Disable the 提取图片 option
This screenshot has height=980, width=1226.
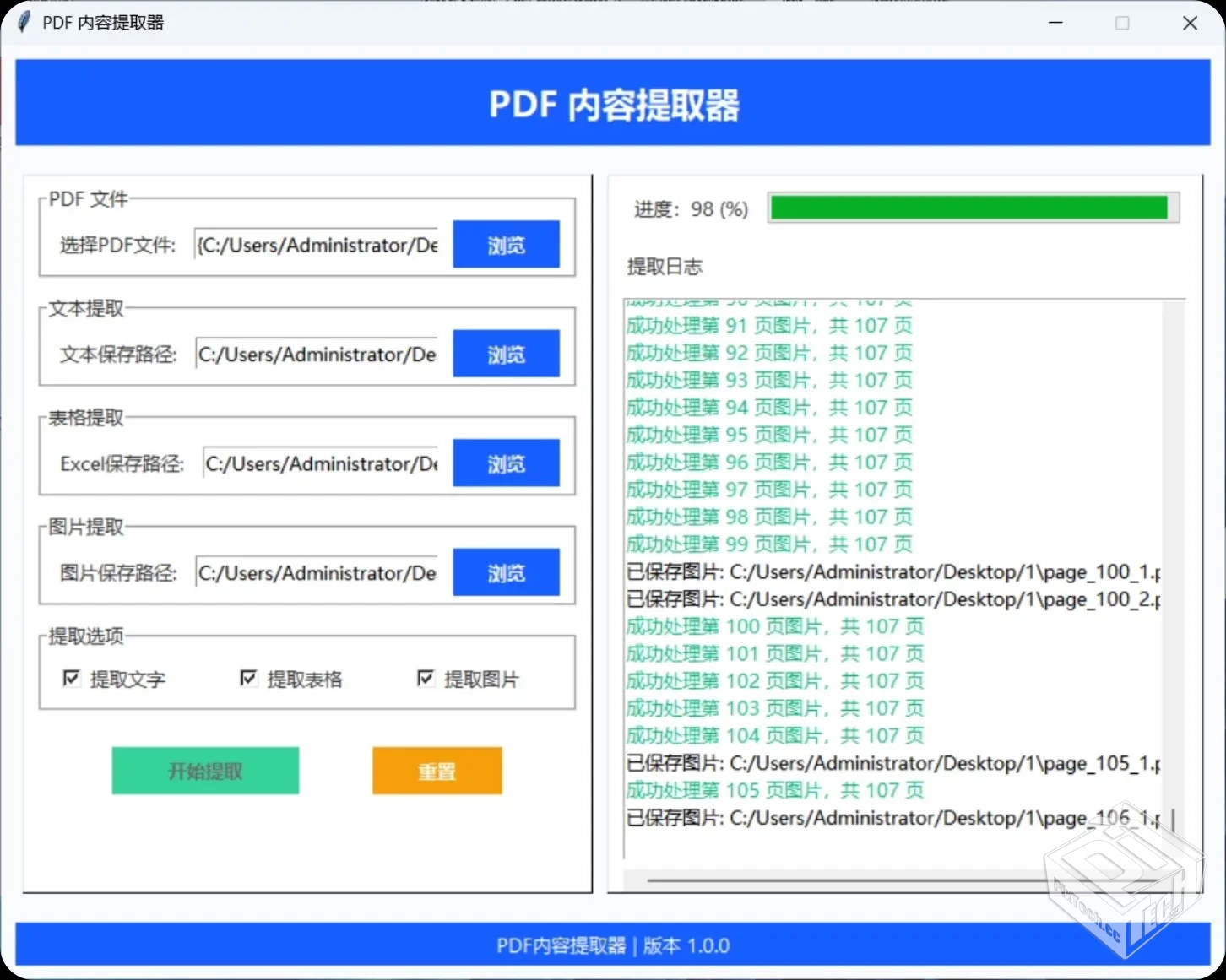click(x=426, y=678)
